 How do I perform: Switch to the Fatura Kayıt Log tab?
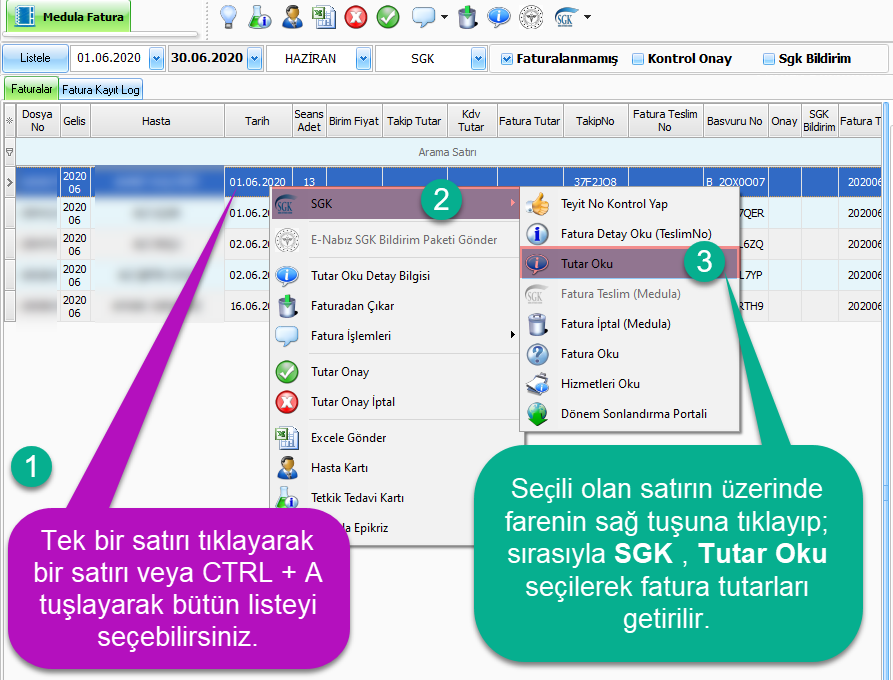pos(101,89)
